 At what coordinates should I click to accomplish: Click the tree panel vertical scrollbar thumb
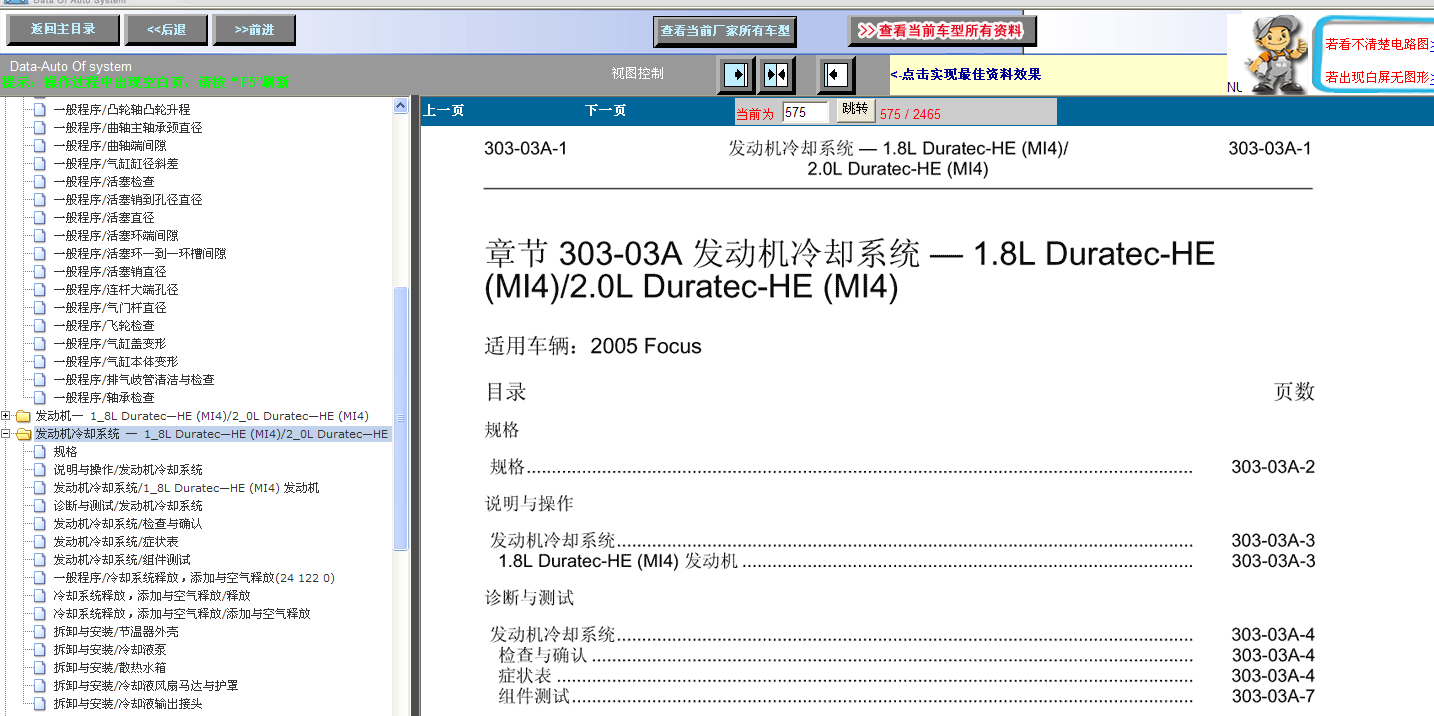tap(401, 418)
